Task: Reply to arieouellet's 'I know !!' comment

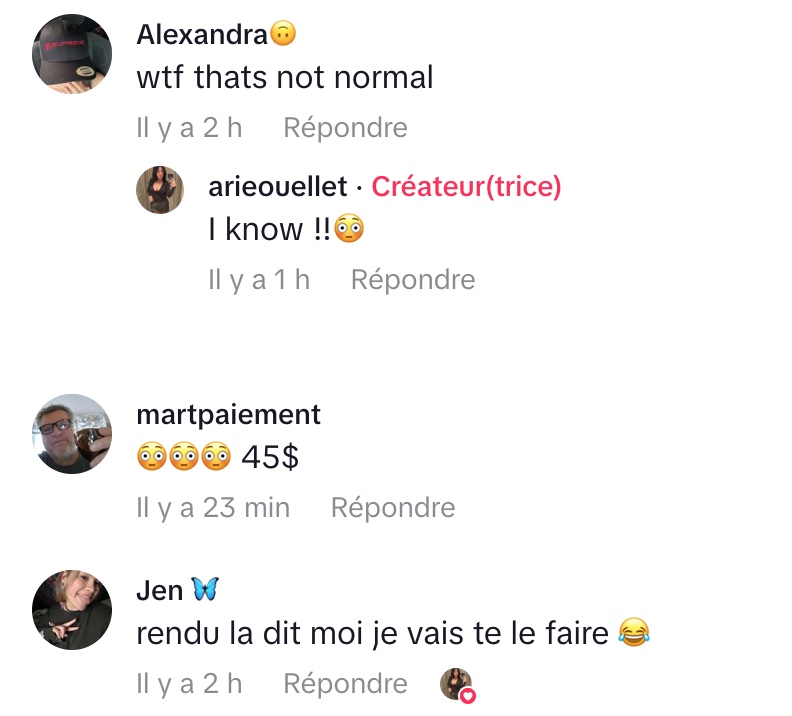Action: click(x=413, y=279)
